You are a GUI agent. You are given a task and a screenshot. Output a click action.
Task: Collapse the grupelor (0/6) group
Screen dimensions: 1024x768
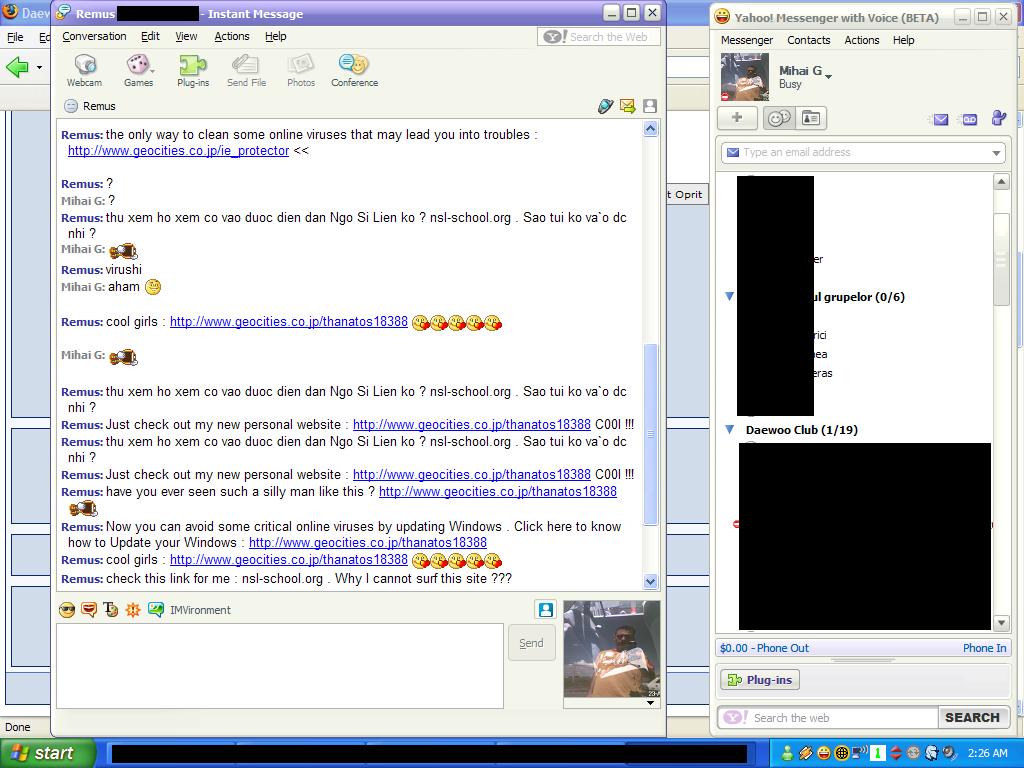(730, 296)
